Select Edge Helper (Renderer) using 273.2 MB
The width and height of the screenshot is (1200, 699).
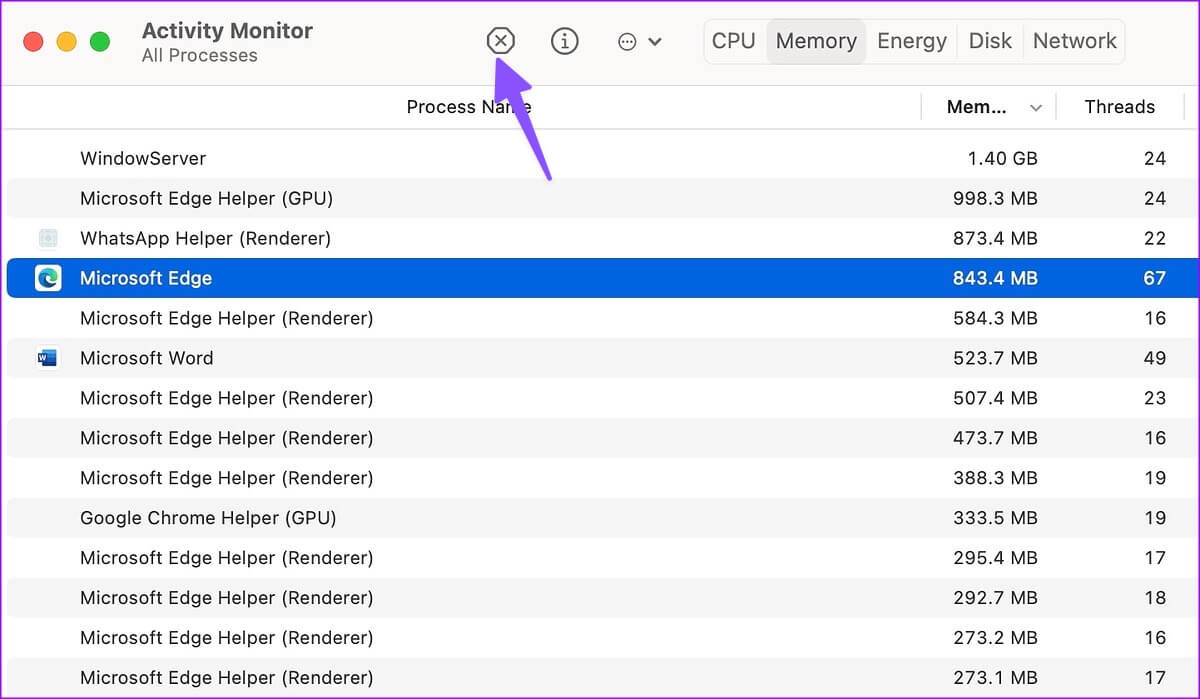coord(600,638)
